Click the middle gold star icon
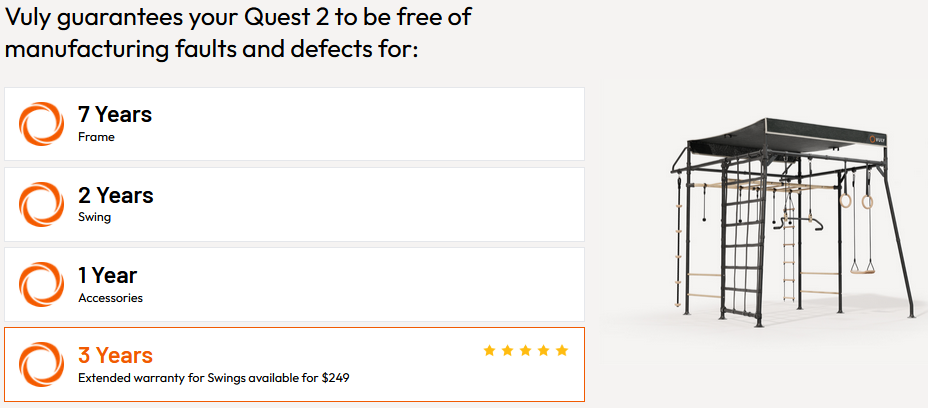This screenshot has height=408, width=928. (526, 351)
